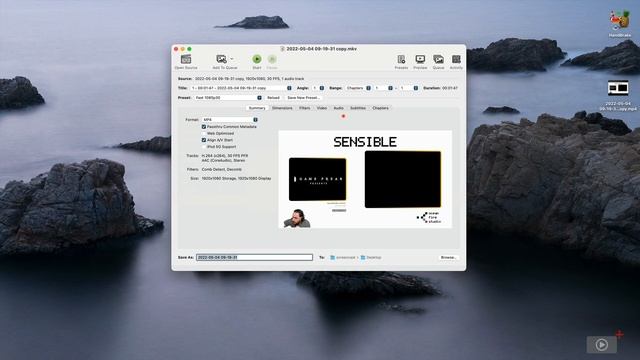
Task: Click the video preview thumbnail
Action: pos(365,179)
